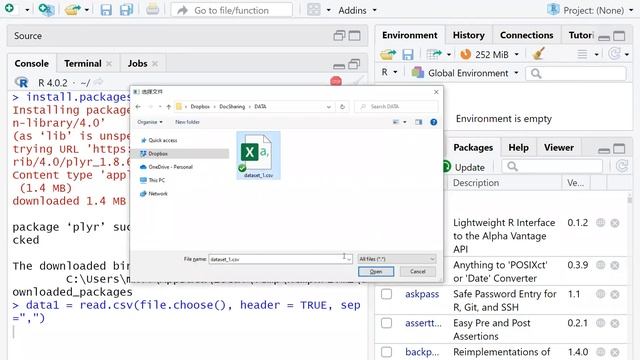The image size is (640, 360).
Task: Click the Environment search field
Action: pyautogui.click(x=576, y=73)
